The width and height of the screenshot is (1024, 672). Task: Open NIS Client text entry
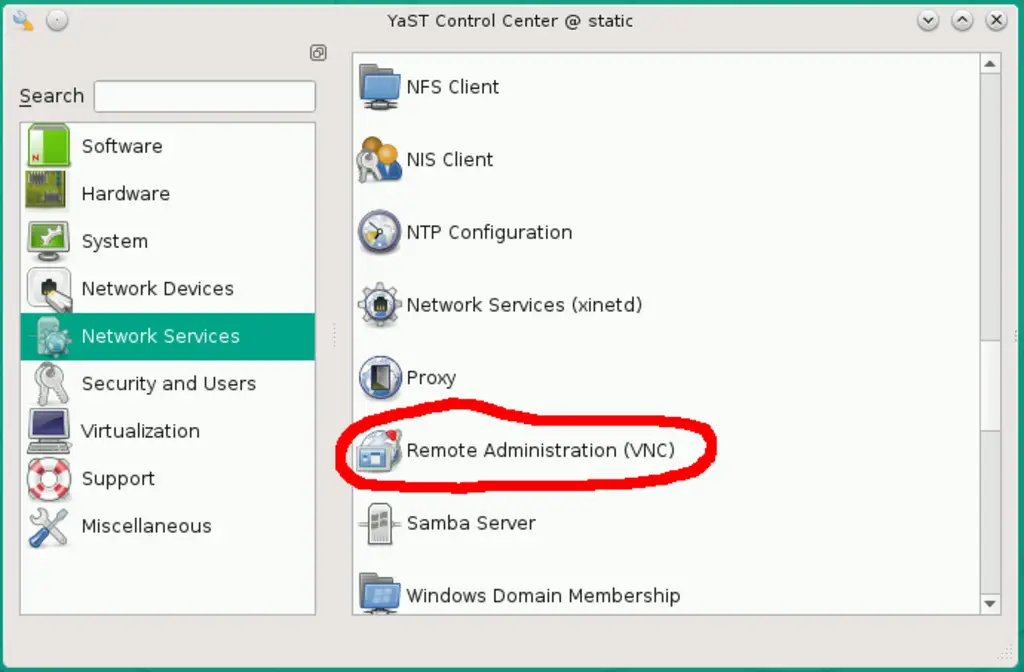click(x=449, y=159)
